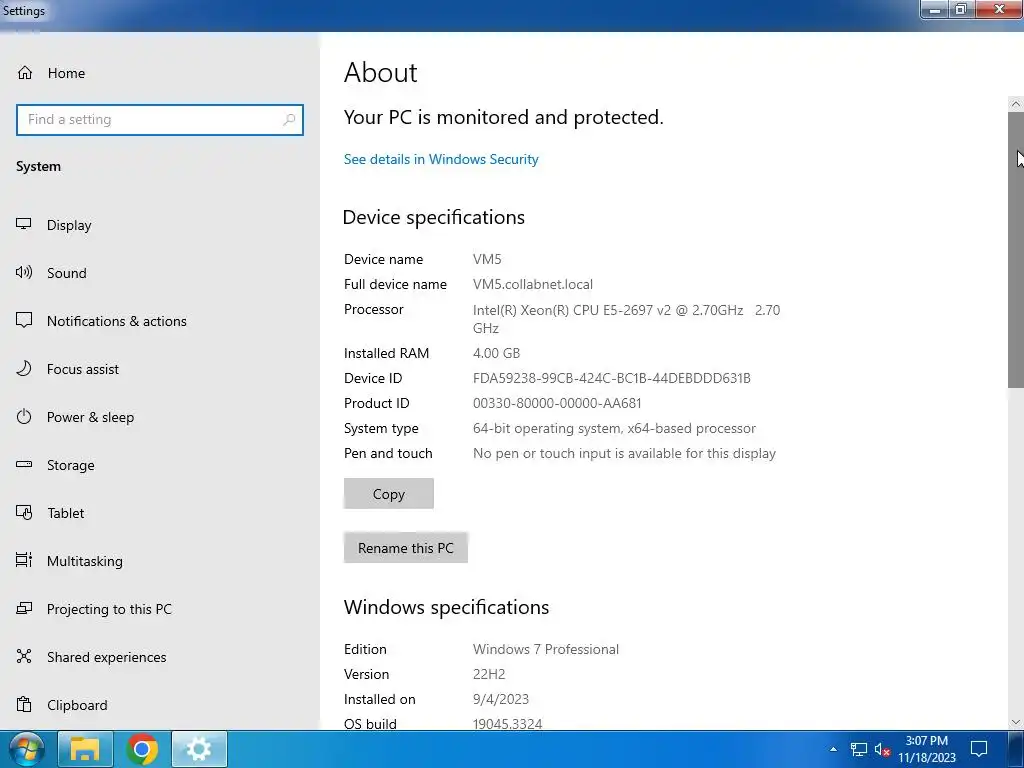The width and height of the screenshot is (1024, 768).
Task: Select Product ID 00330-80000-00000-AA681
Action: (557, 404)
